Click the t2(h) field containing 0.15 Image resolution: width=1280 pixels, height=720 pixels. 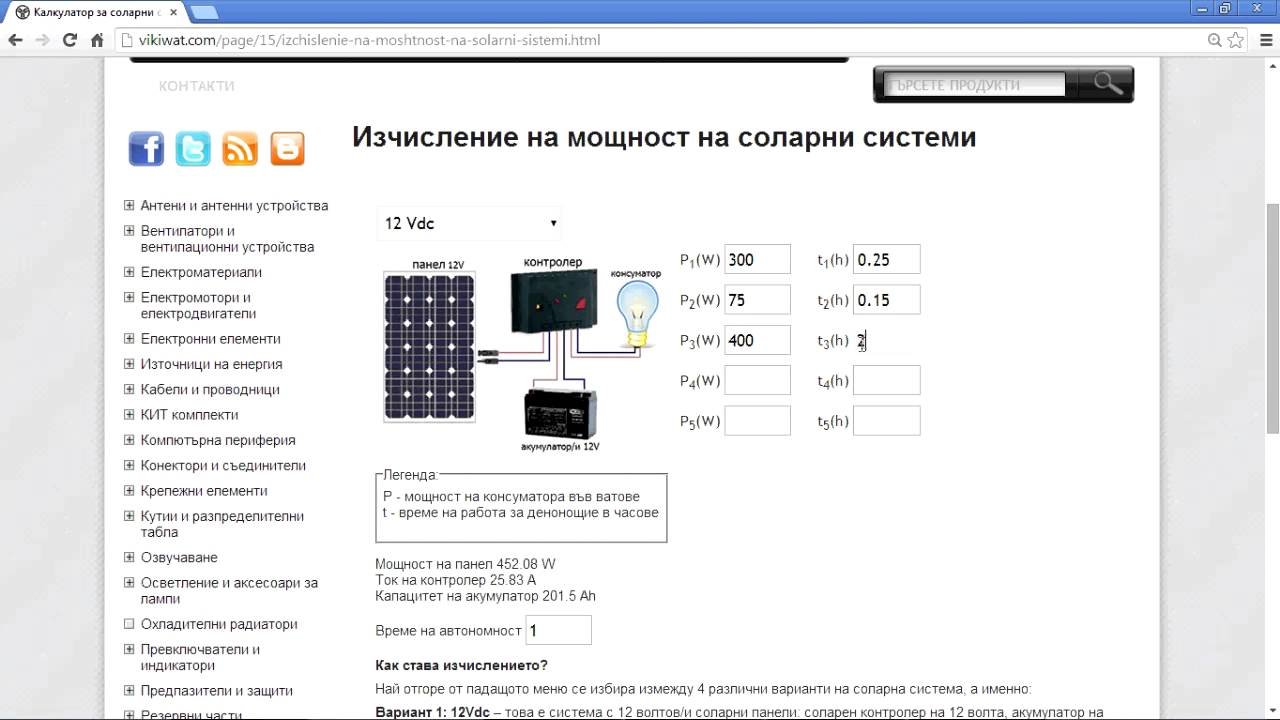click(886, 300)
